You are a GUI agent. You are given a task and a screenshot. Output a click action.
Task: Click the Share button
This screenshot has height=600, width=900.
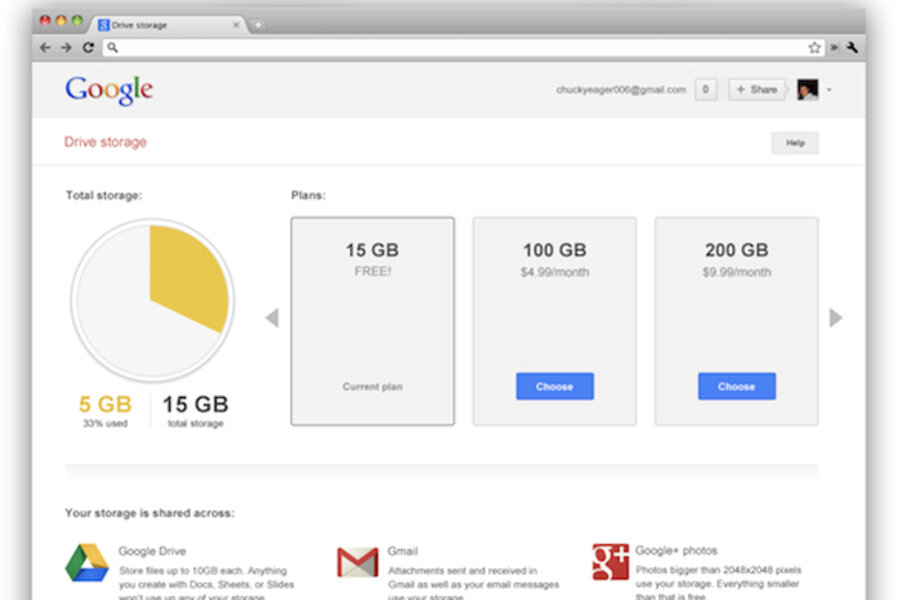756,90
